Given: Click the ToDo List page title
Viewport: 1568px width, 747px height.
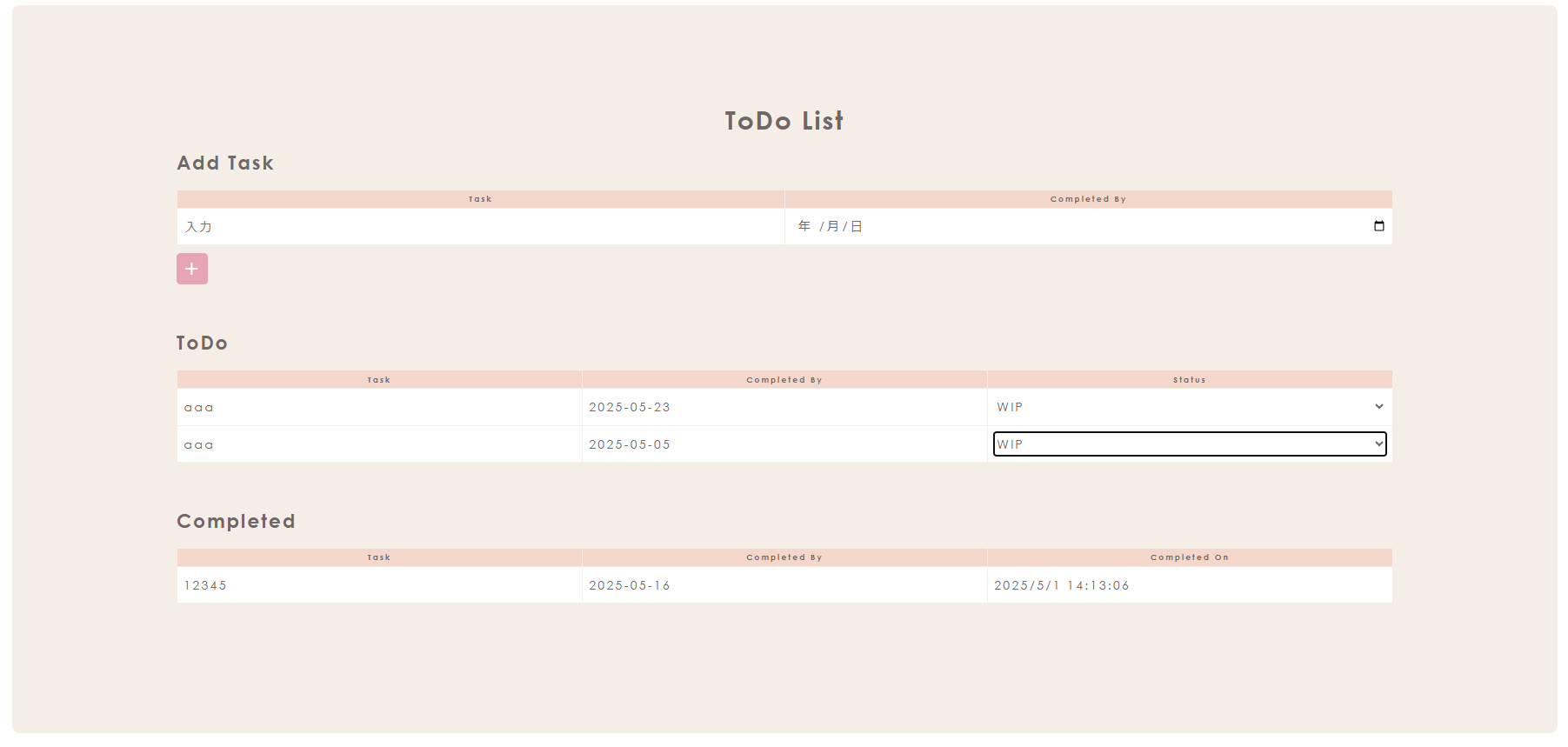Looking at the screenshot, I should [x=784, y=121].
